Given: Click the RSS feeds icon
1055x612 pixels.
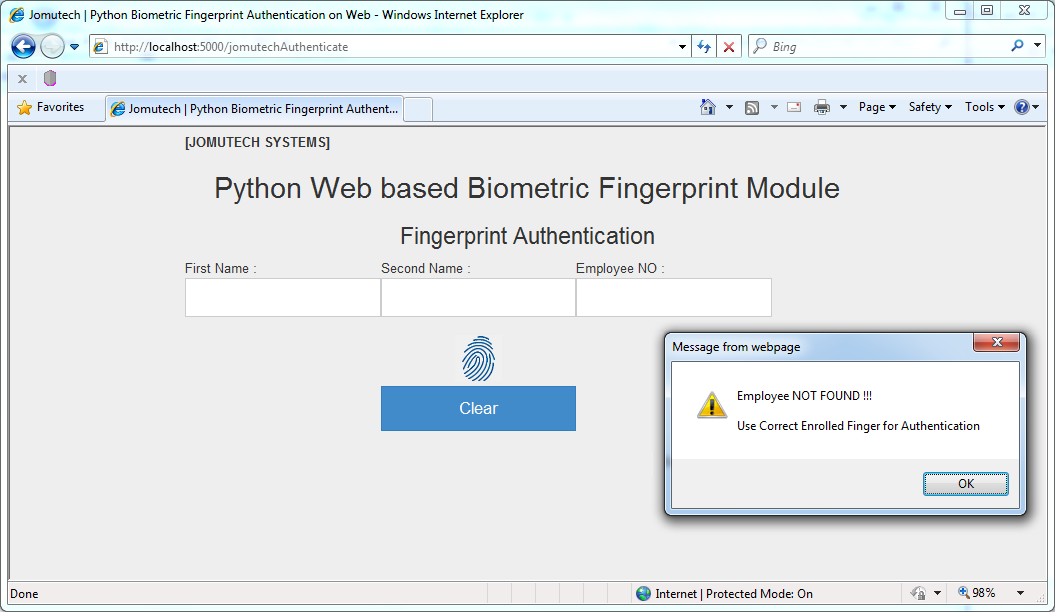Looking at the screenshot, I should tap(751, 107).
